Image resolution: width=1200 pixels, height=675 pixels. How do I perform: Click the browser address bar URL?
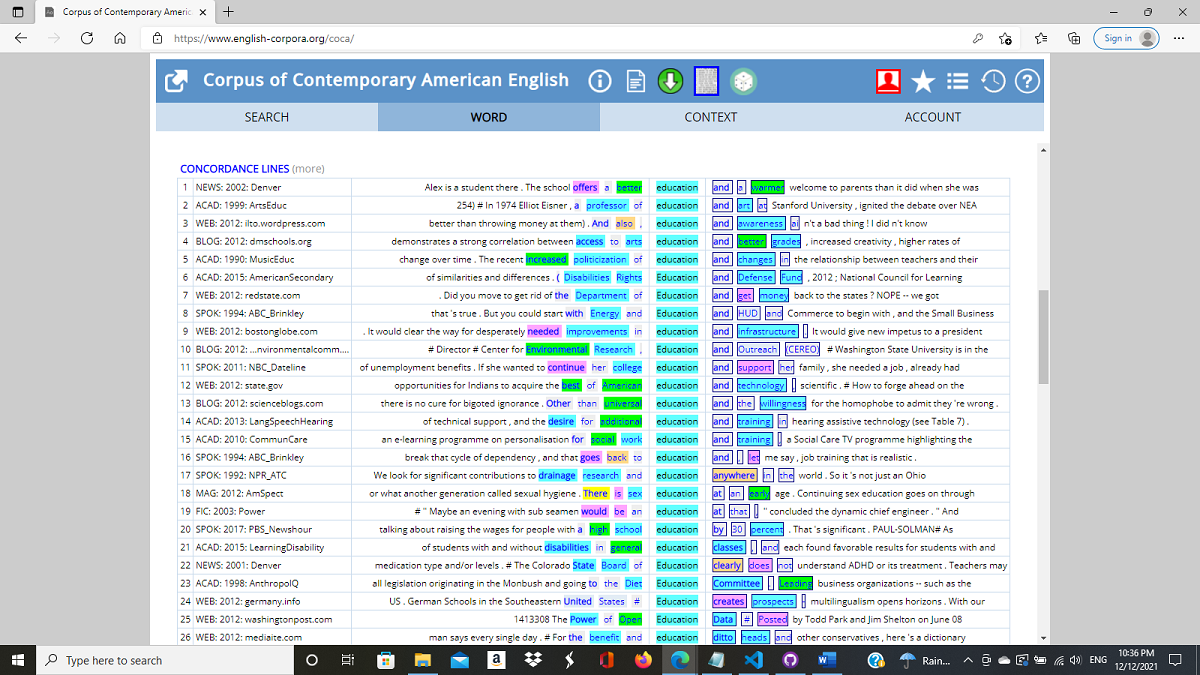[x=264, y=39]
